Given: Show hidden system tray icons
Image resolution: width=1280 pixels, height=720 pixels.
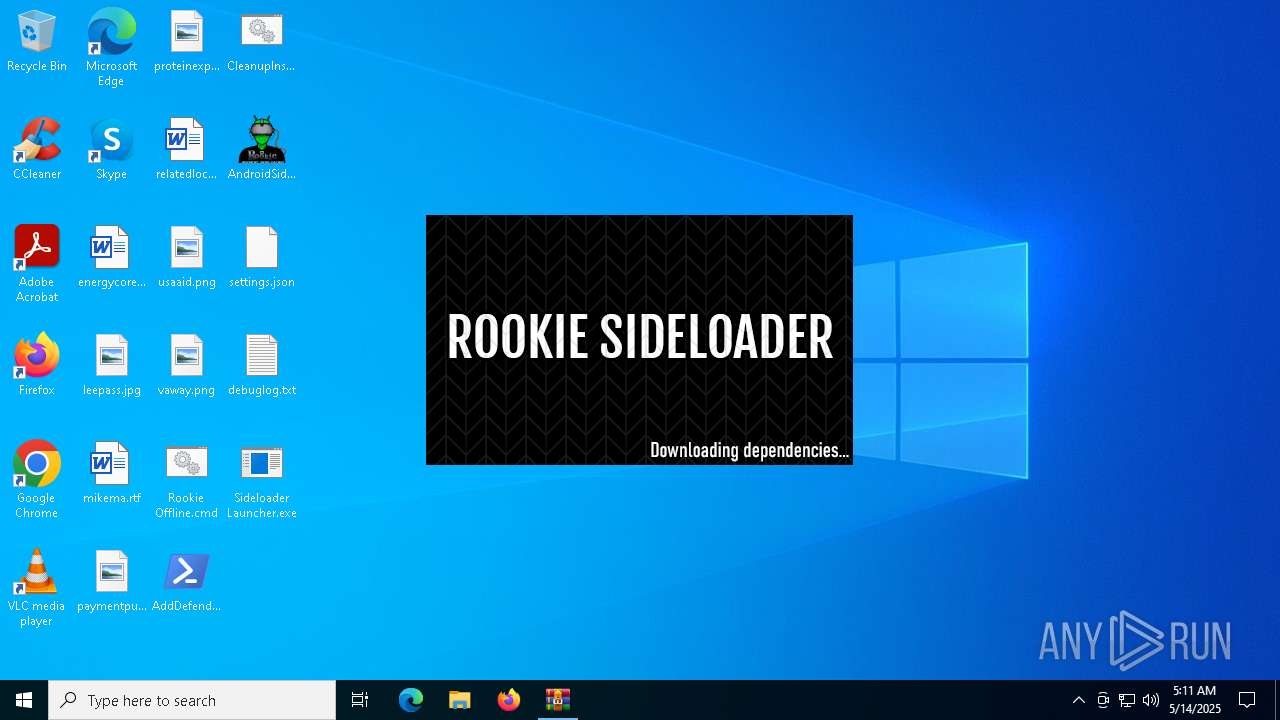Looking at the screenshot, I should coord(1078,700).
